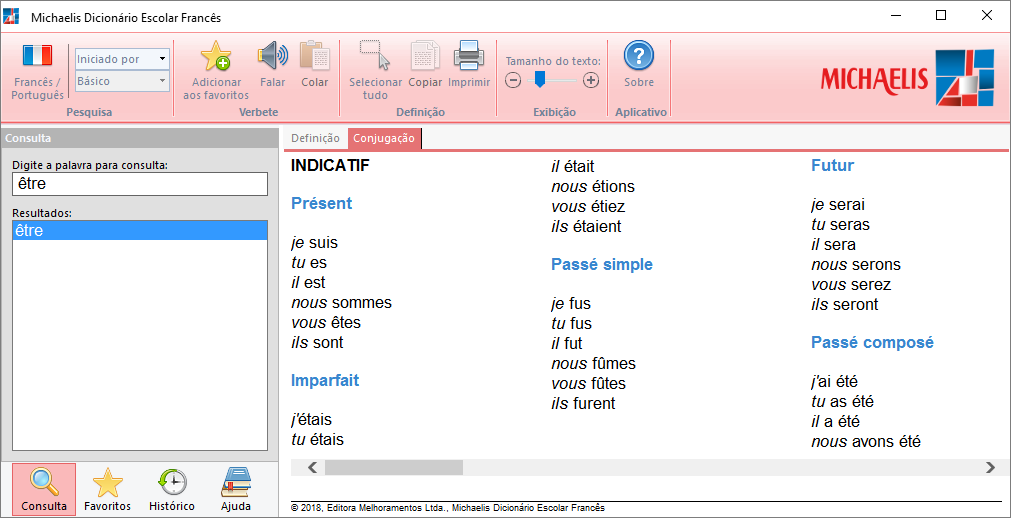
Task: Click the line 'ils furent'
Action: pos(584,403)
